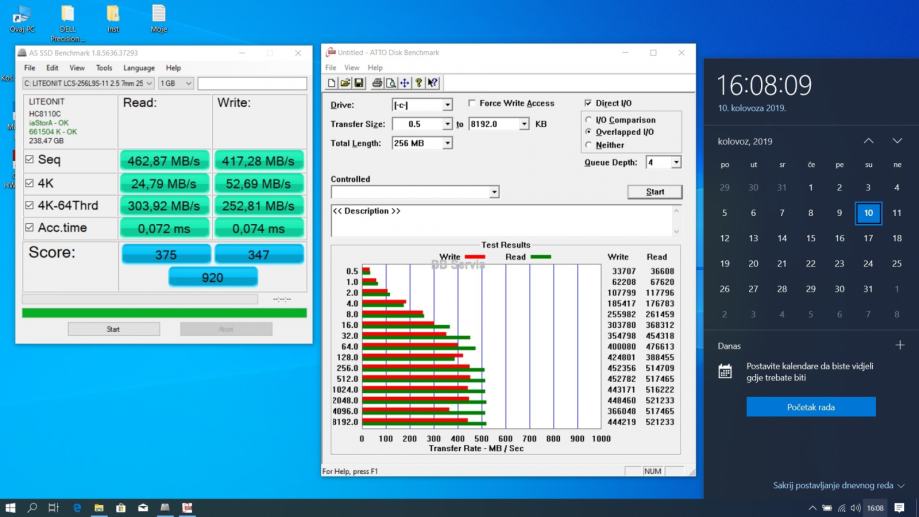Click the battery status tray icon
This screenshot has height=517, width=919.
click(x=827, y=508)
